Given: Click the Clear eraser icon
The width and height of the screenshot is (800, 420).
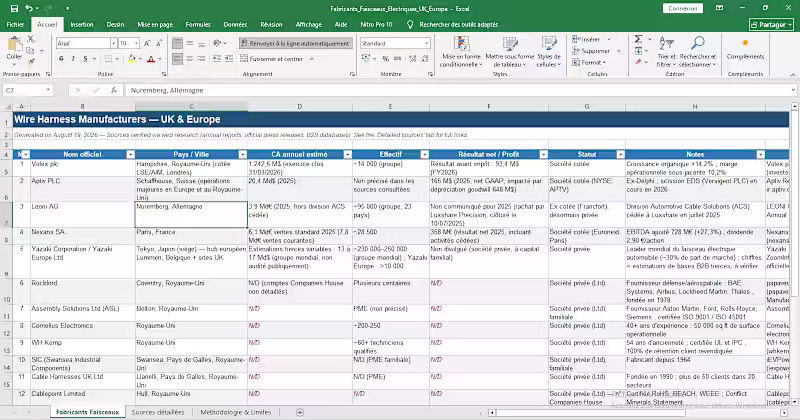Looking at the screenshot, I should 638,62.
